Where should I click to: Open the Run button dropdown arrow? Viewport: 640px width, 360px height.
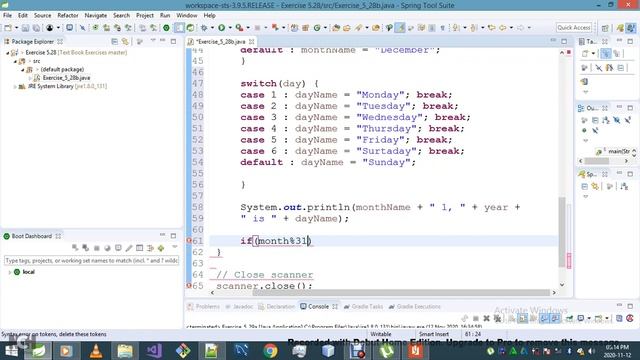230,28
